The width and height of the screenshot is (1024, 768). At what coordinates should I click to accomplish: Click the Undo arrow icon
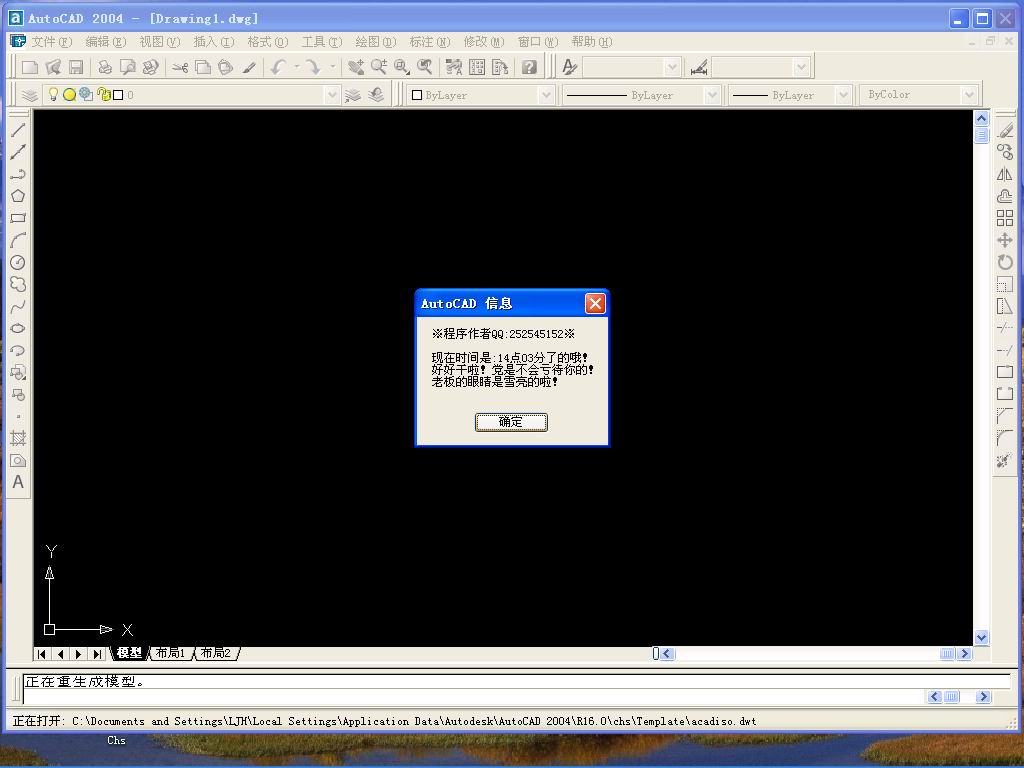279,67
